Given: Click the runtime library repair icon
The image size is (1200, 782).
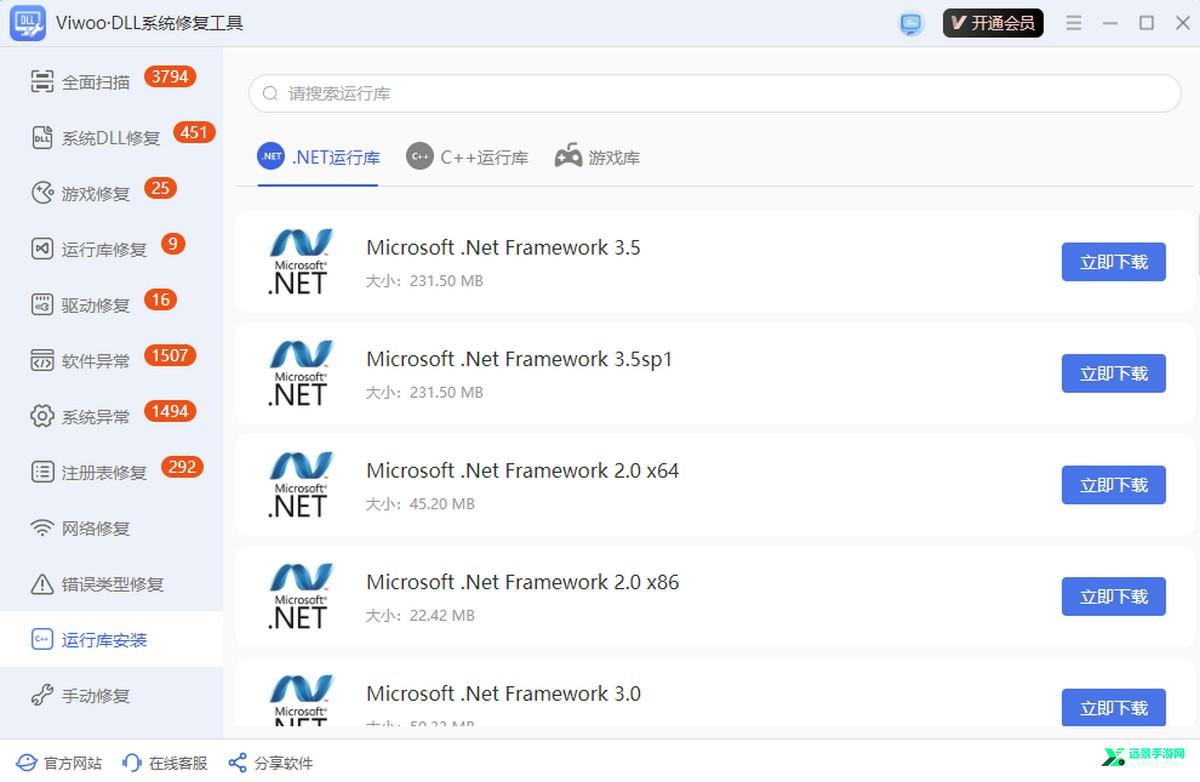Looking at the screenshot, I should (x=42, y=249).
